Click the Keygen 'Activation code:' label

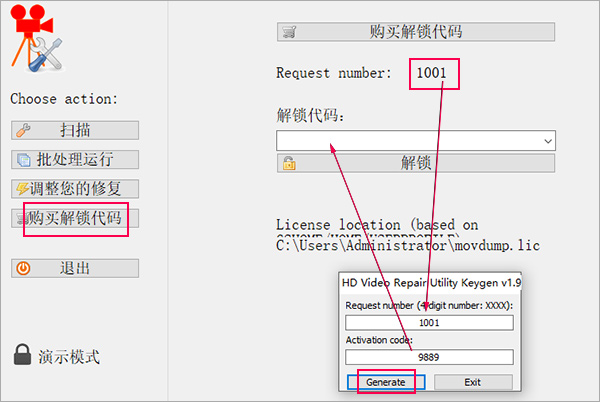click(x=379, y=340)
